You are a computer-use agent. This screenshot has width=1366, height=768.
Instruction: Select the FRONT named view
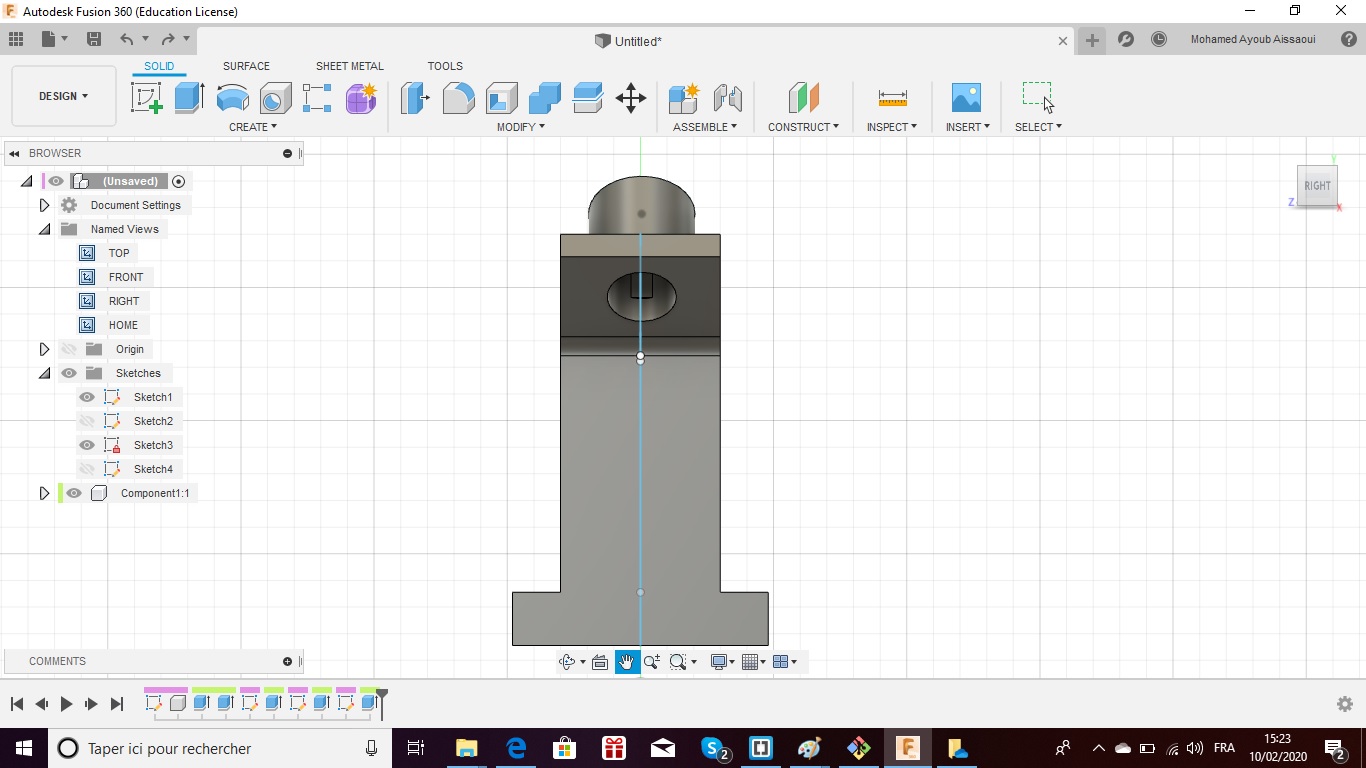(x=126, y=277)
